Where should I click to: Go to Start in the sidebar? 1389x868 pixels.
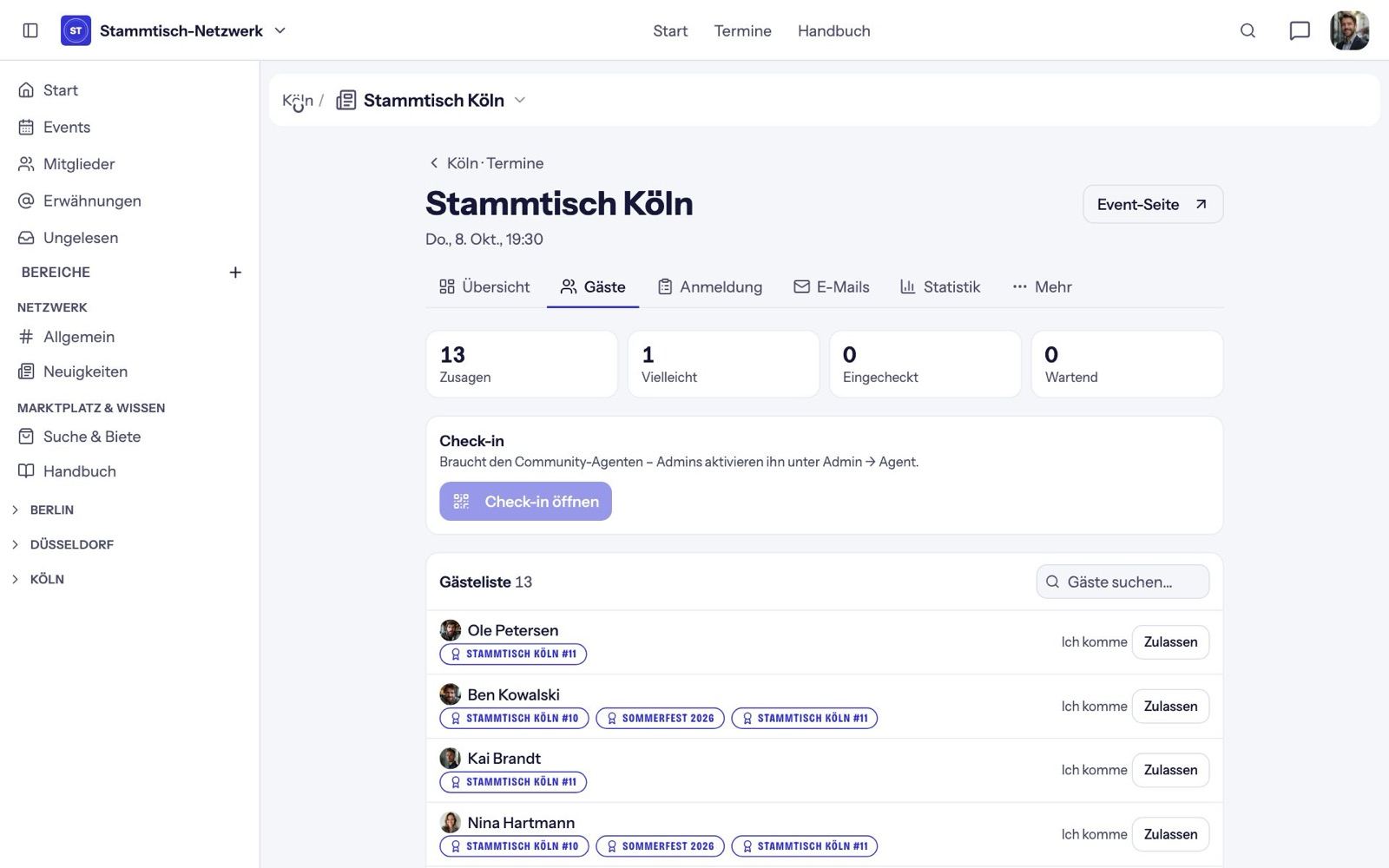tap(129, 90)
